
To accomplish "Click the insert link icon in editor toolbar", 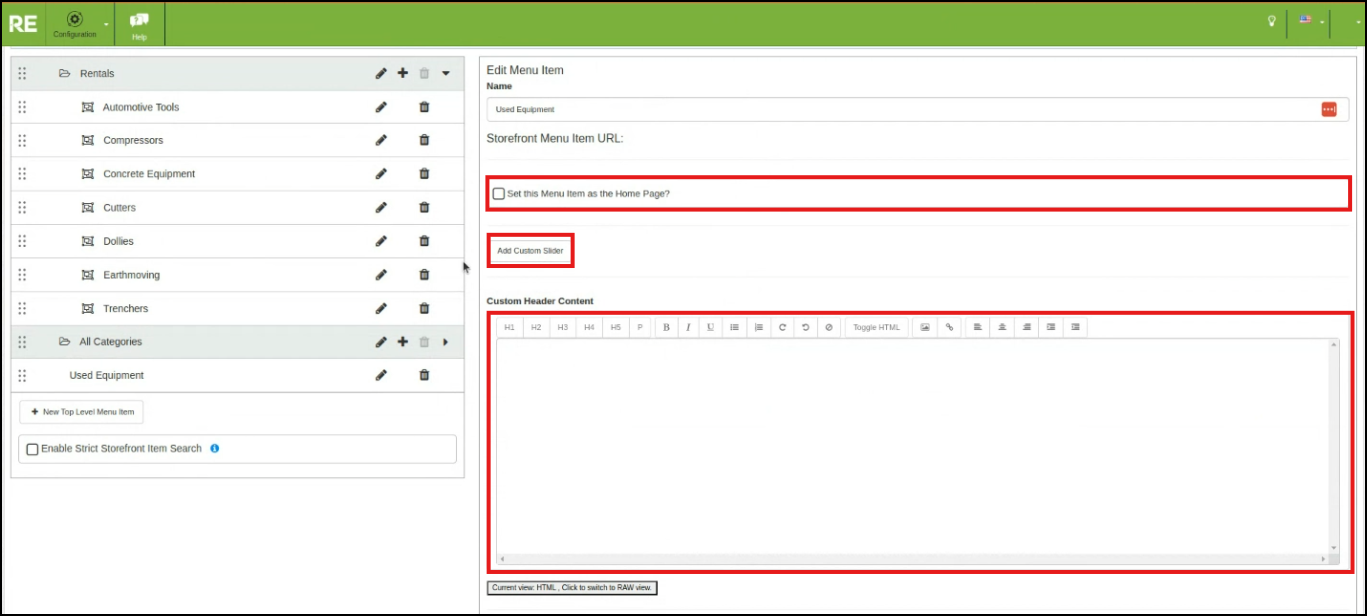I will (949, 327).
